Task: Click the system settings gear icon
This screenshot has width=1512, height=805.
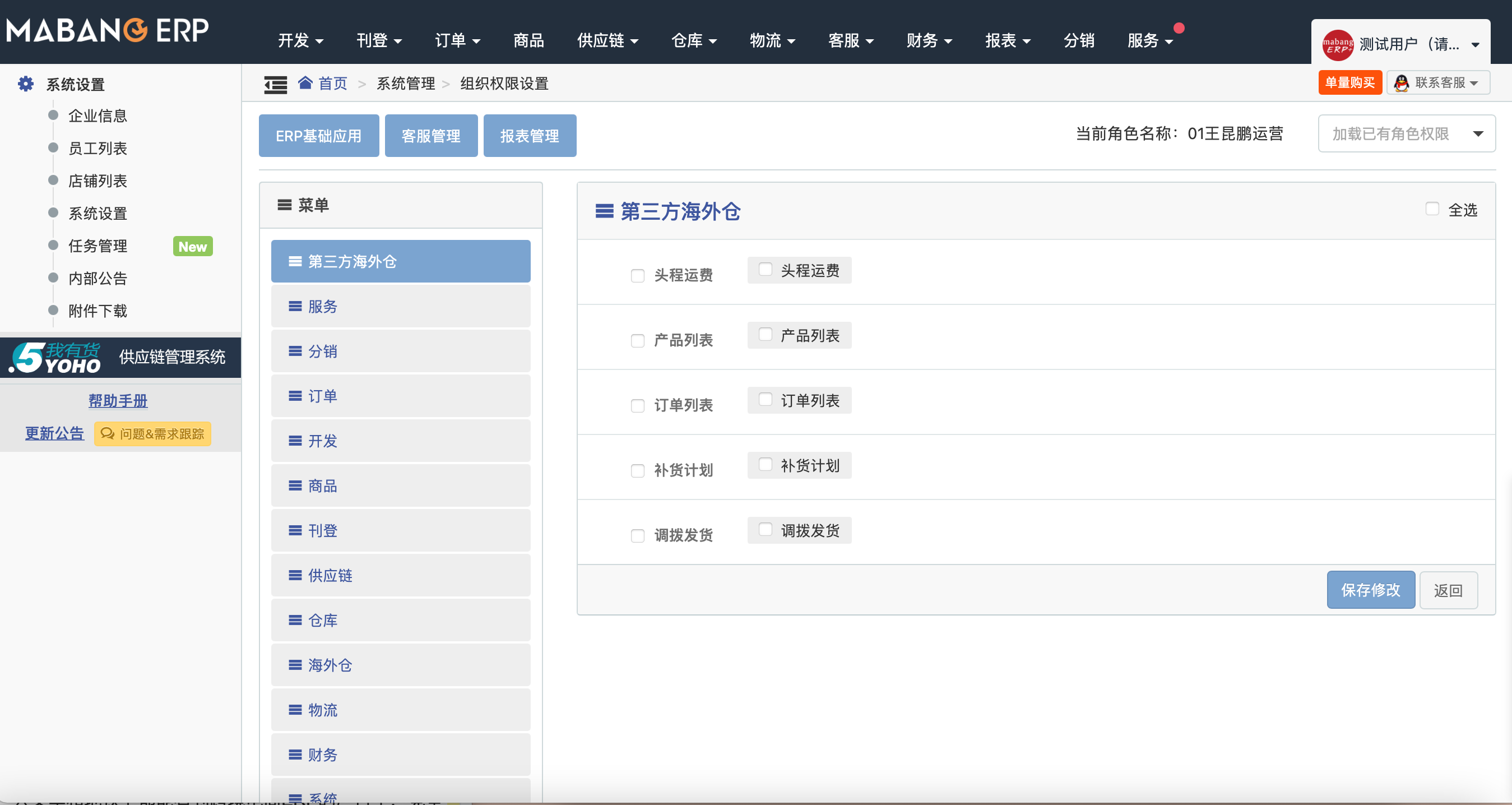Action: 25,84
